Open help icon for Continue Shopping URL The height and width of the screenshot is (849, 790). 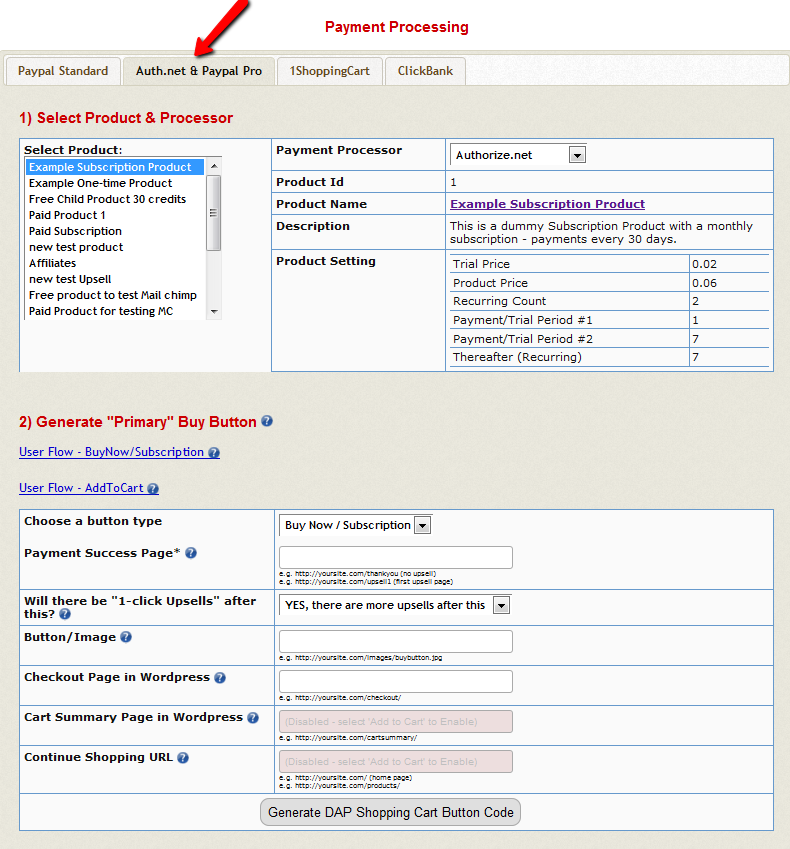pyautogui.click(x=183, y=758)
